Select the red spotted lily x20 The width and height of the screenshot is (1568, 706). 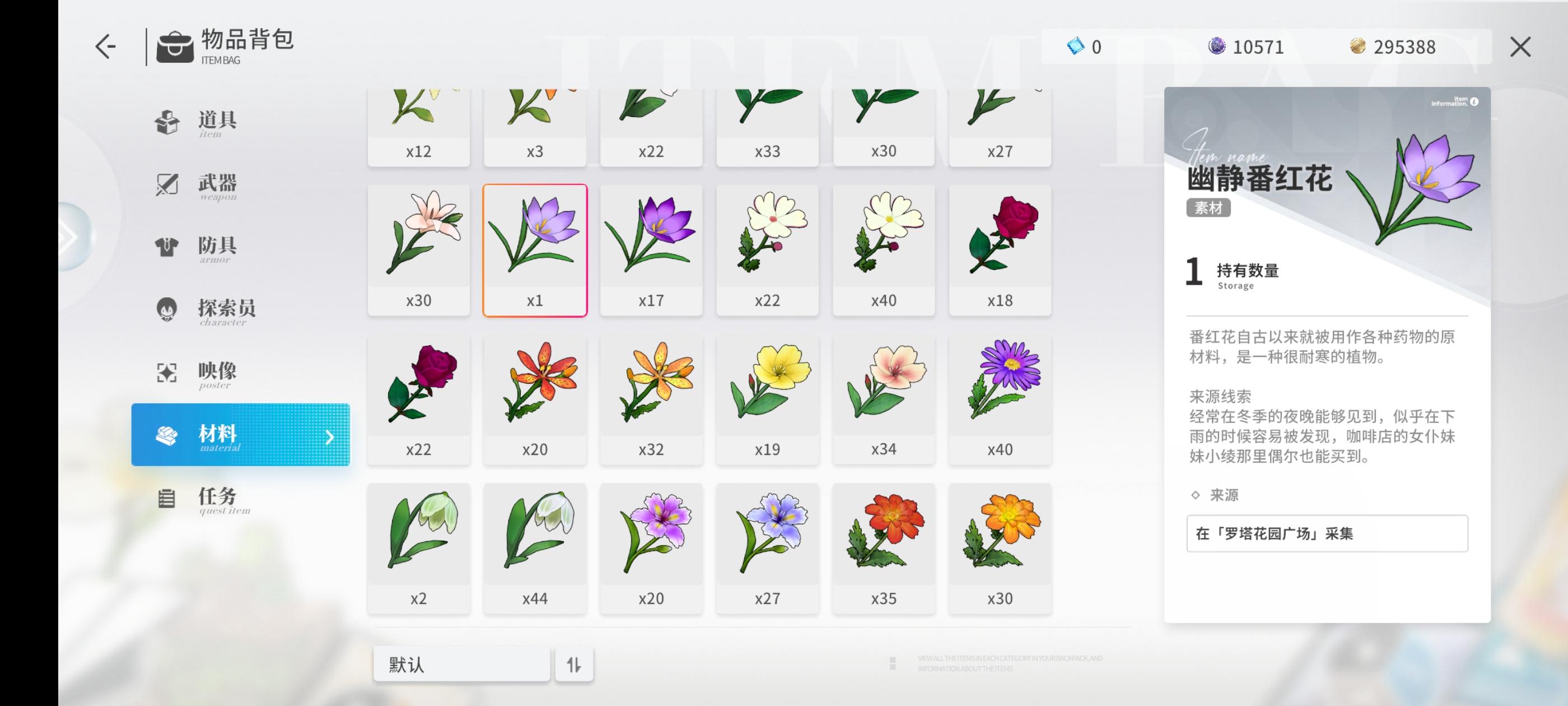click(x=535, y=399)
